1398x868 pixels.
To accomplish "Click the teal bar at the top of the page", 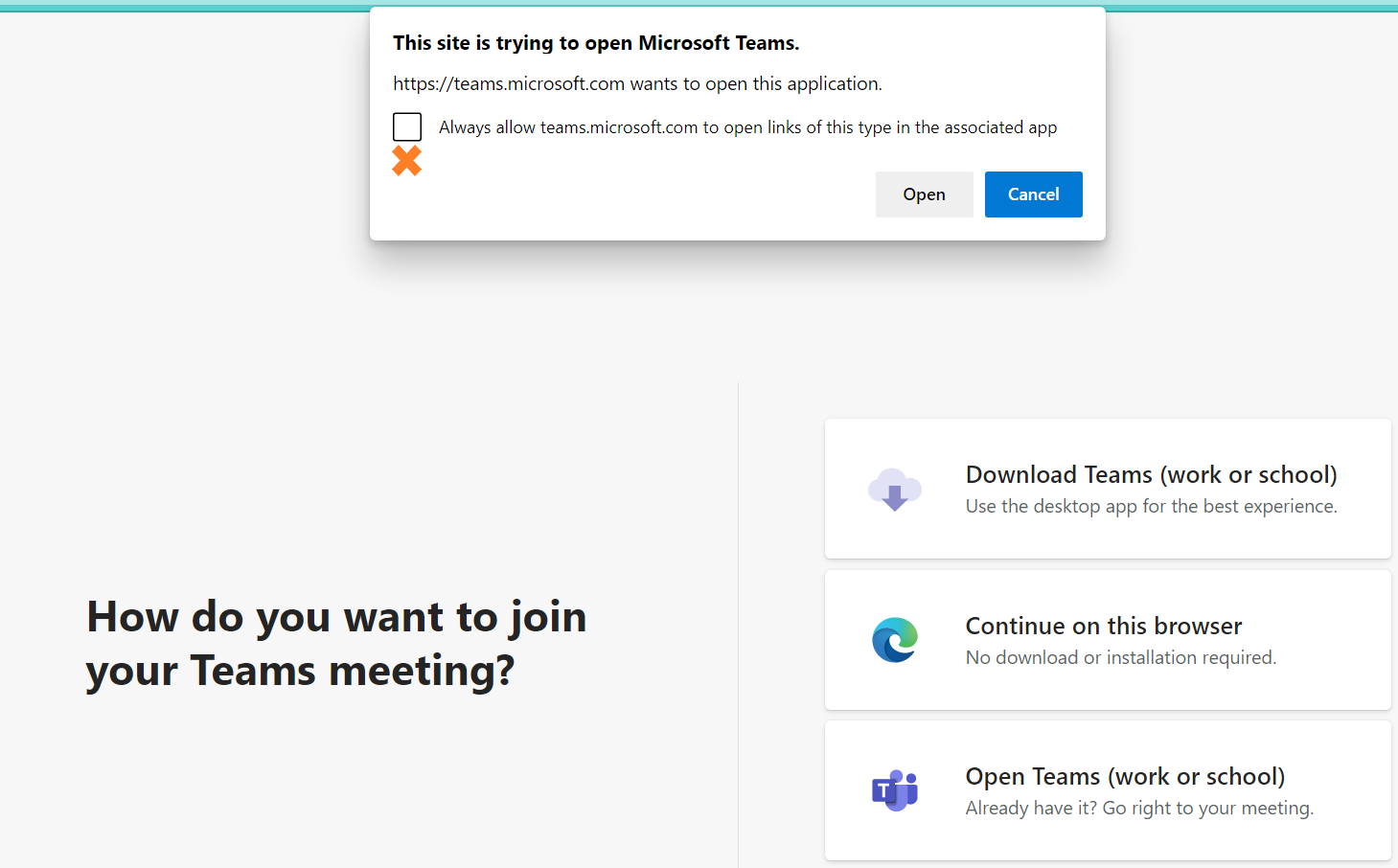I will [x=699, y=6].
